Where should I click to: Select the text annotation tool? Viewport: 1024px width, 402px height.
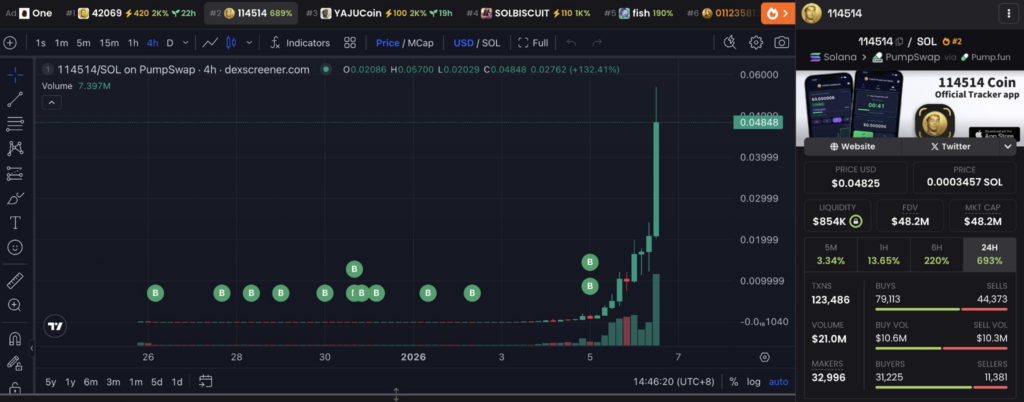[x=15, y=222]
